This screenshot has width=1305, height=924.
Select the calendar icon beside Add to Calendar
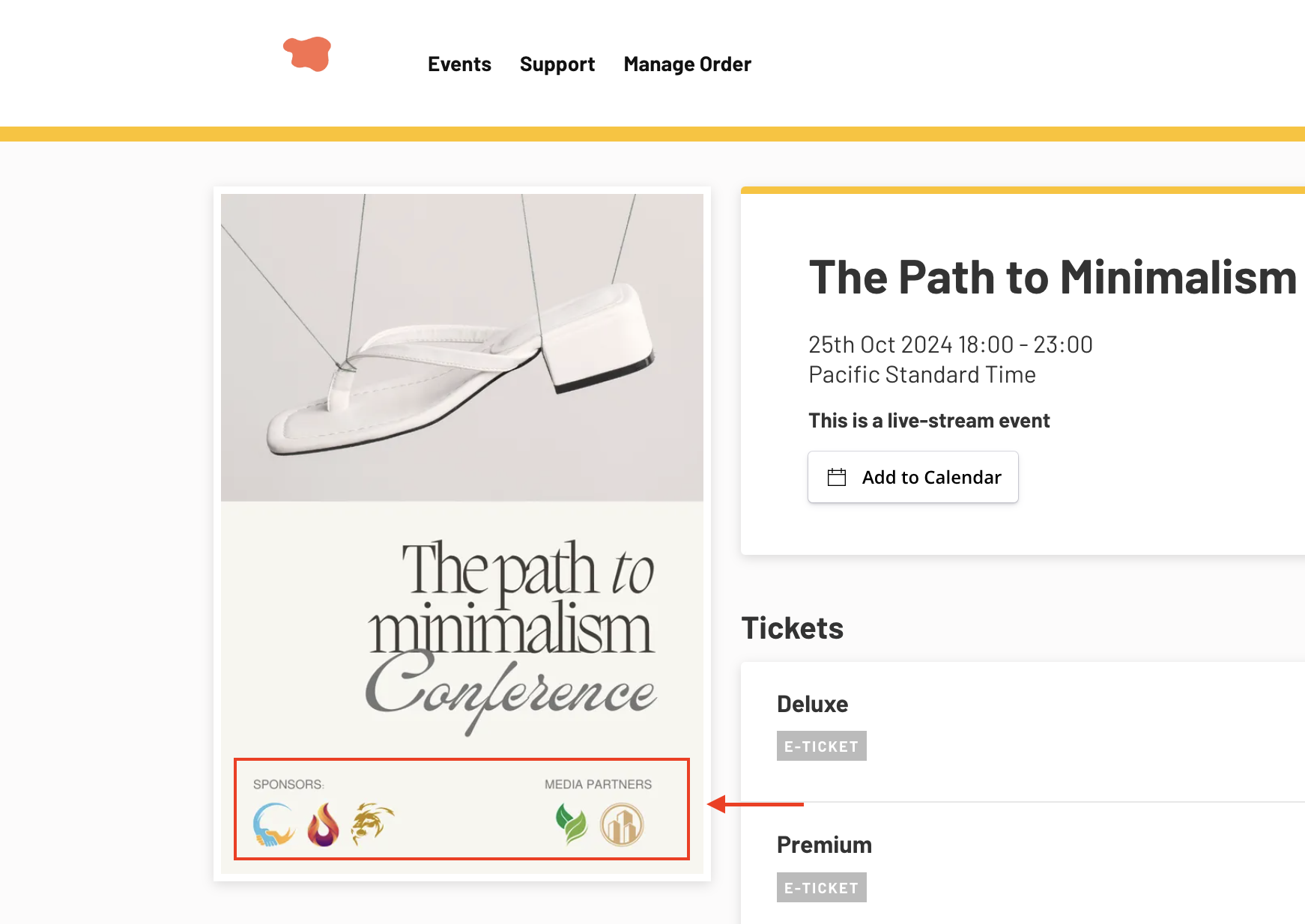click(838, 477)
